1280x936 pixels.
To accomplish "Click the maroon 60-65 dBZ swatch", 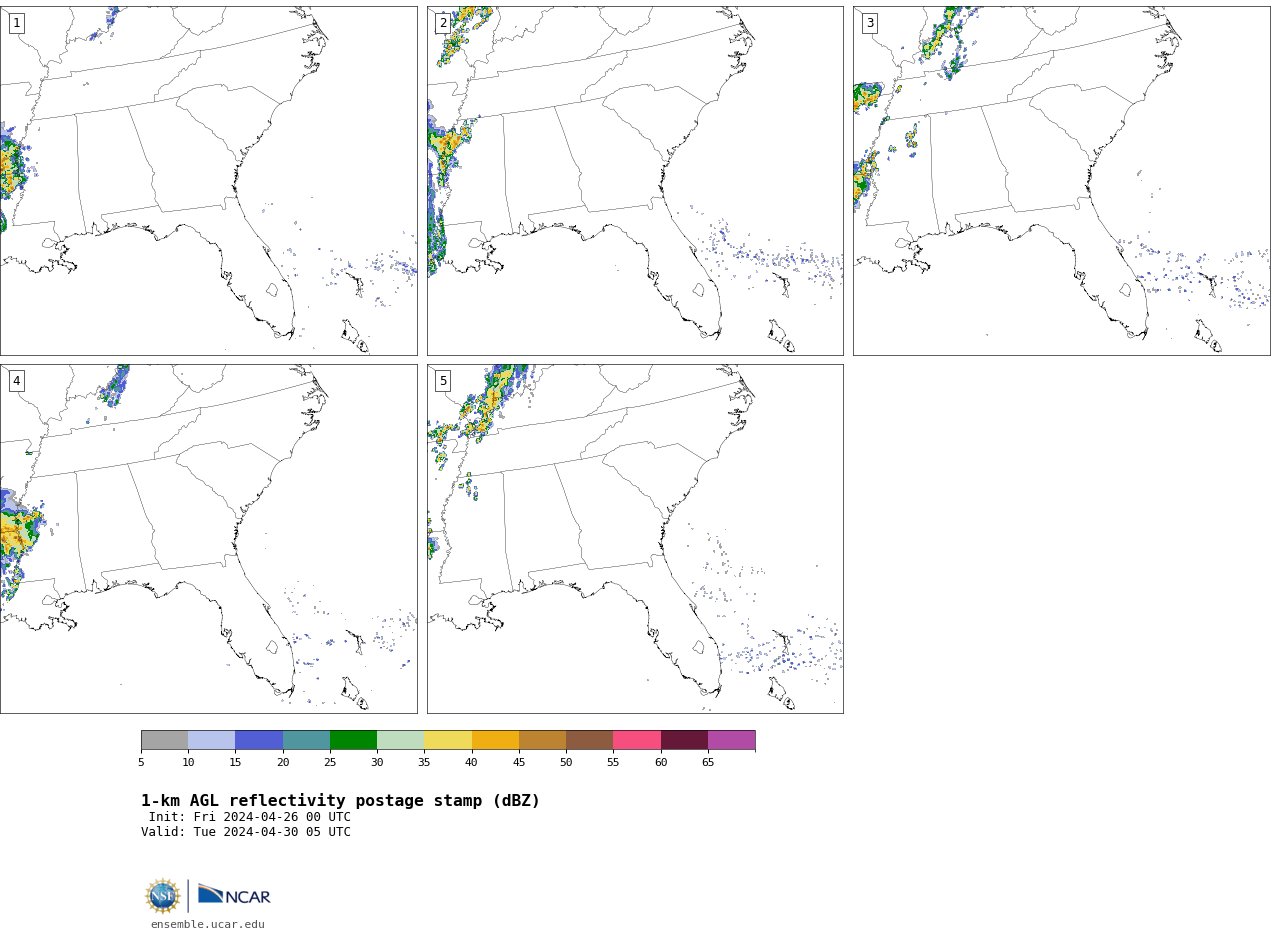I will click(x=684, y=740).
